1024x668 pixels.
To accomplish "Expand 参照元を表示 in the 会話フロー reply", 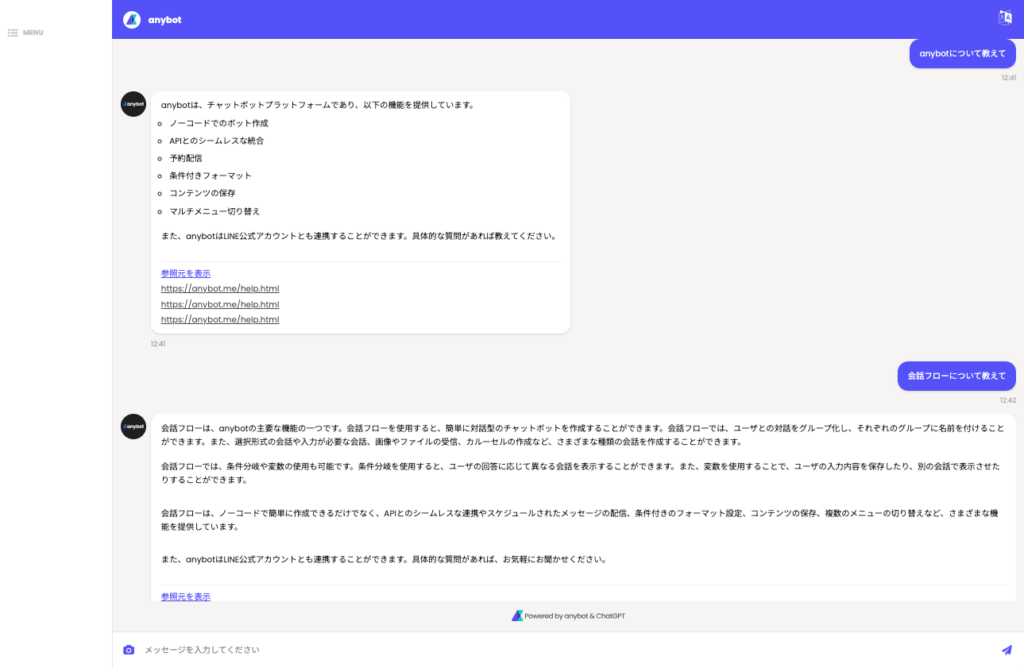I will (185, 596).
